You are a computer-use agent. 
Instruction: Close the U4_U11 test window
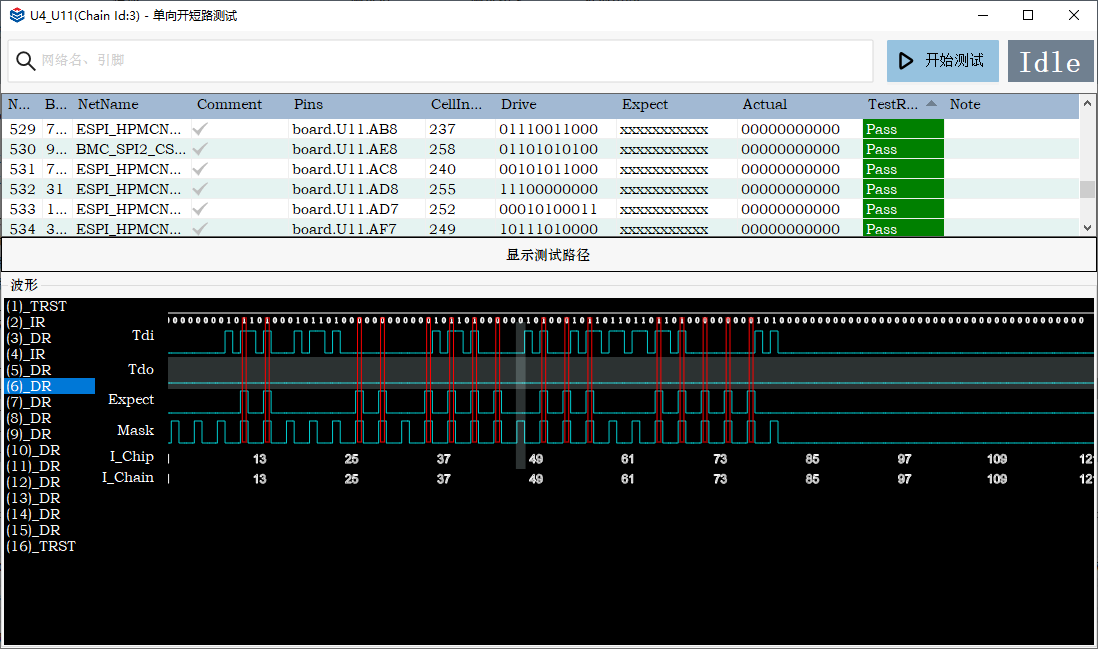tap(1073, 15)
